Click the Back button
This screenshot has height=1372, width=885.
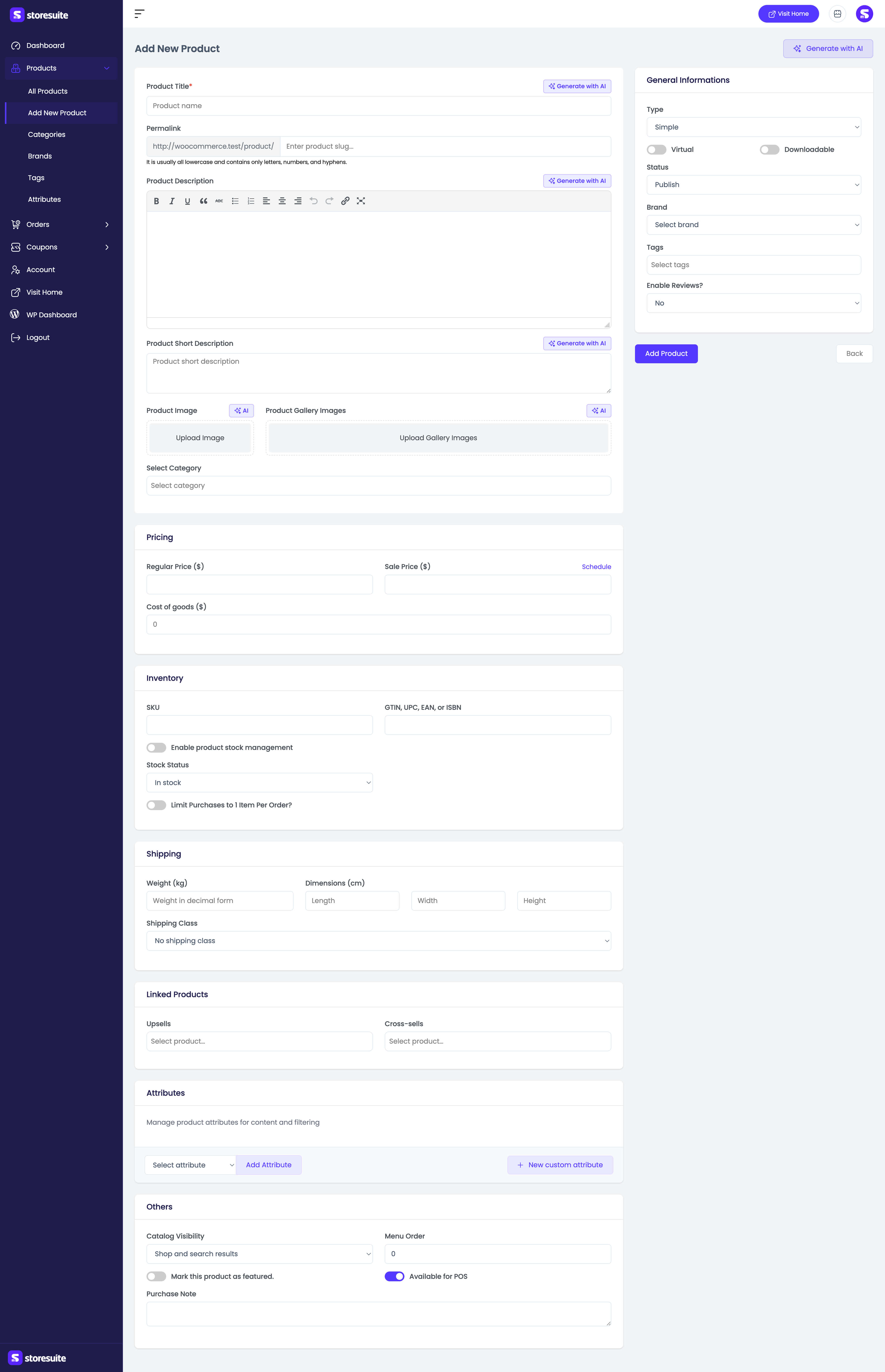tap(854, 354)
